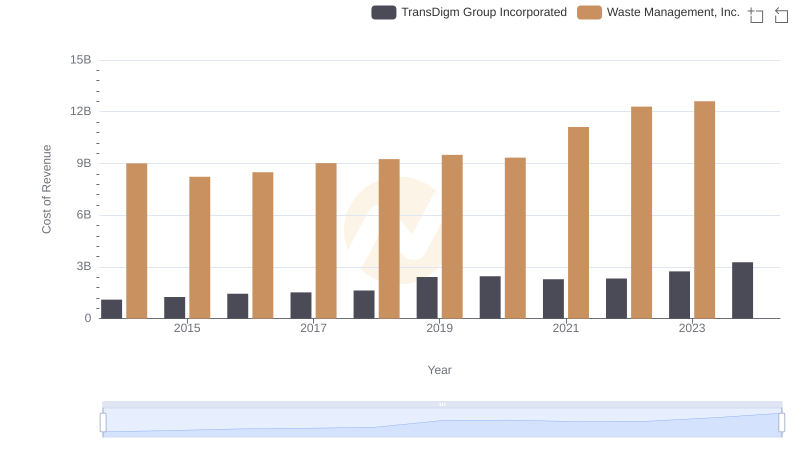Click the Waste Management 2014 bar
This screenshot has height=461, width=800.
(137, 240)
